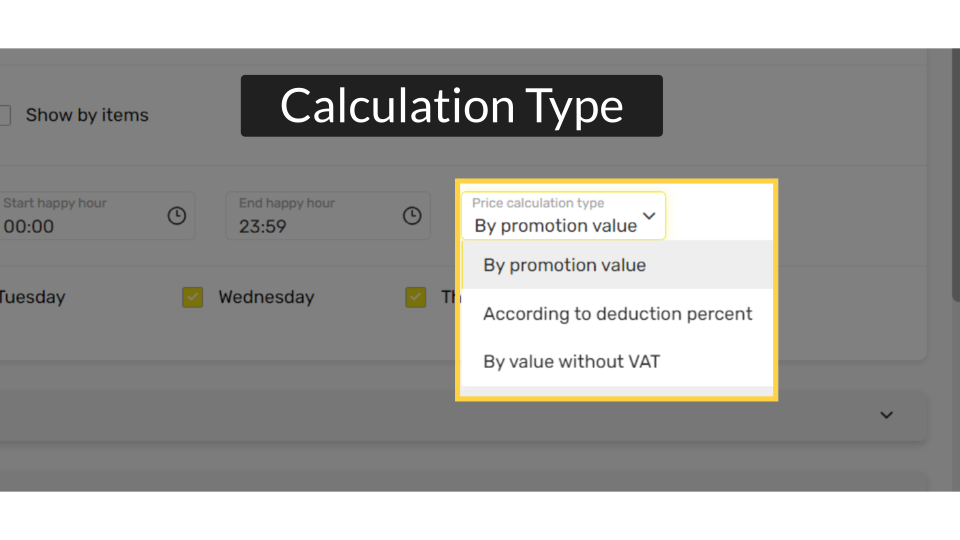960x540 pixels.
Task: Choose According to deduction percent
Action: coord(617,313)
